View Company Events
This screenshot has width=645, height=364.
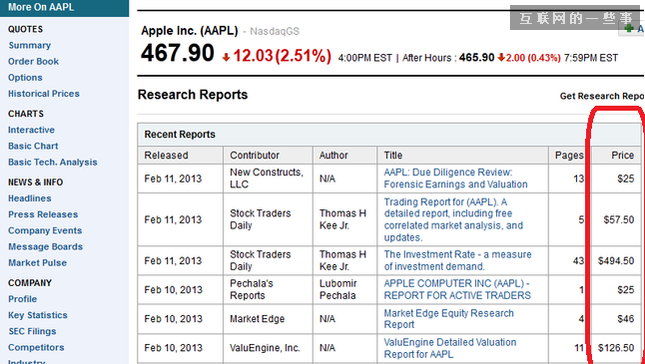click(x=45, y=230)
